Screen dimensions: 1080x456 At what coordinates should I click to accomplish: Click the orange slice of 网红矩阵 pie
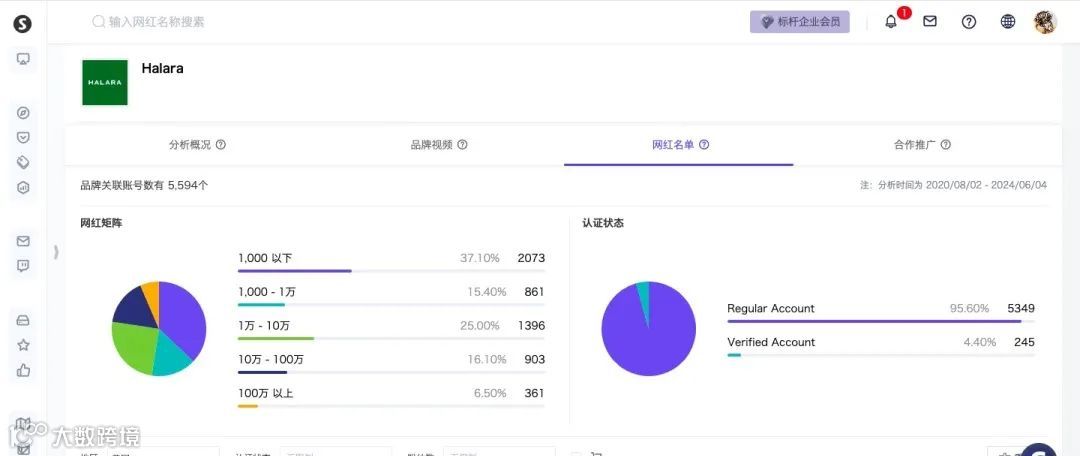[152, 296]
